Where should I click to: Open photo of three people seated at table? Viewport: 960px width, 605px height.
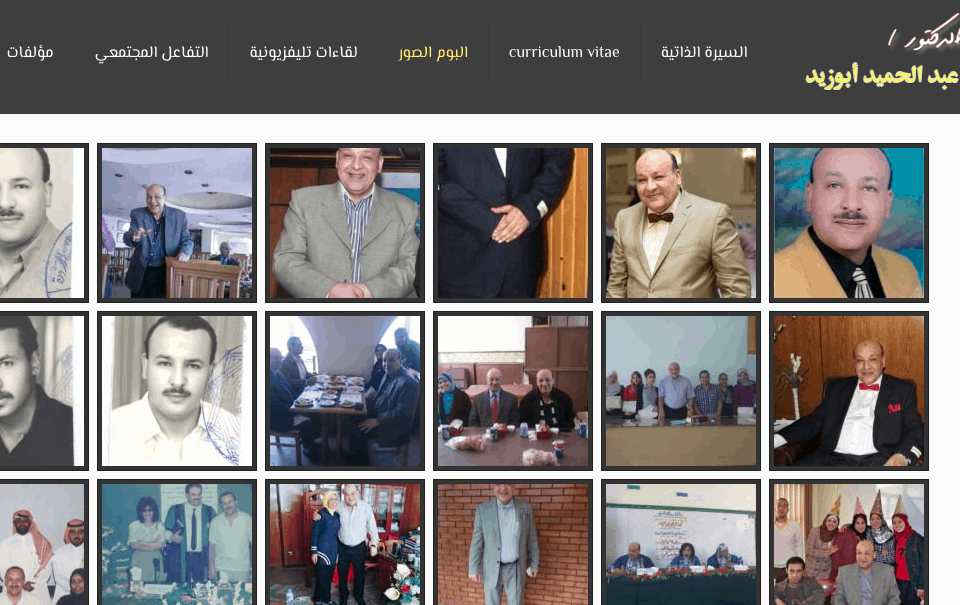click(x=513, y=391)
